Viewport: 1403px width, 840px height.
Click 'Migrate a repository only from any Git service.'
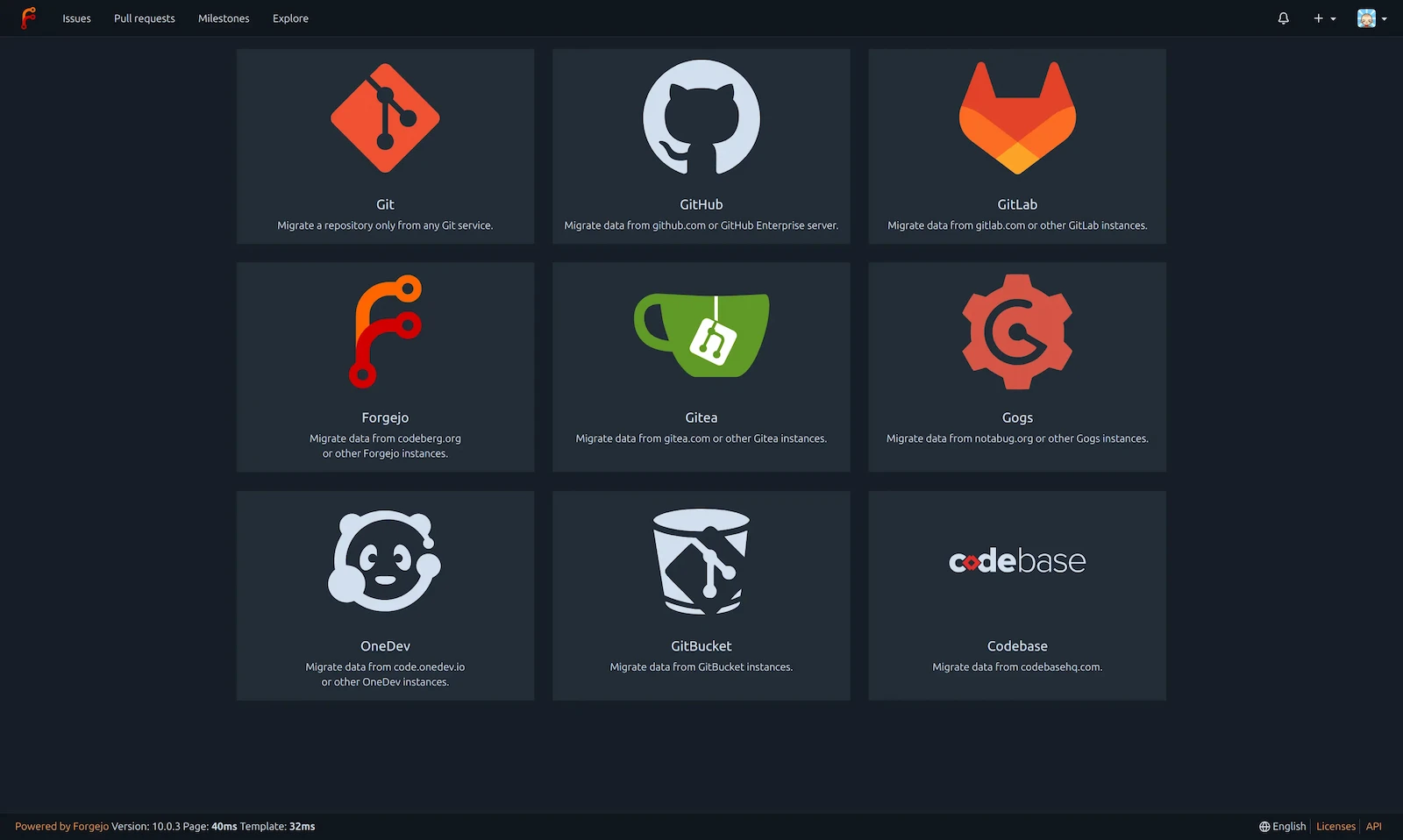(385, 225)
